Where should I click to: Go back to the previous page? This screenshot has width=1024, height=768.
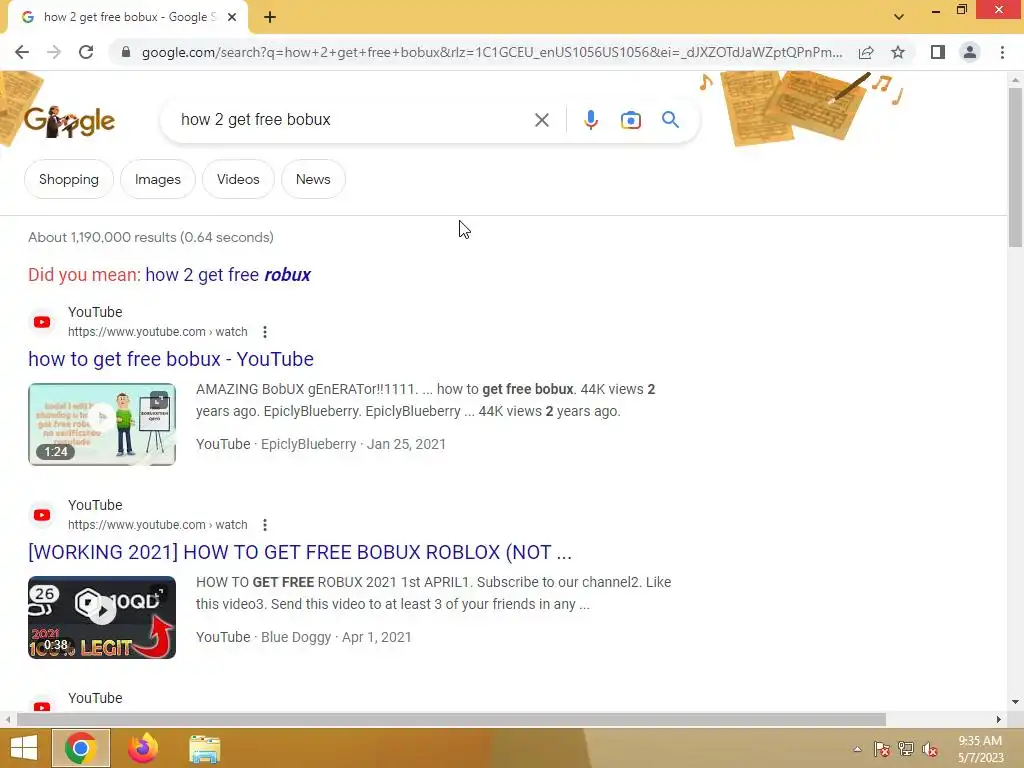22,52
